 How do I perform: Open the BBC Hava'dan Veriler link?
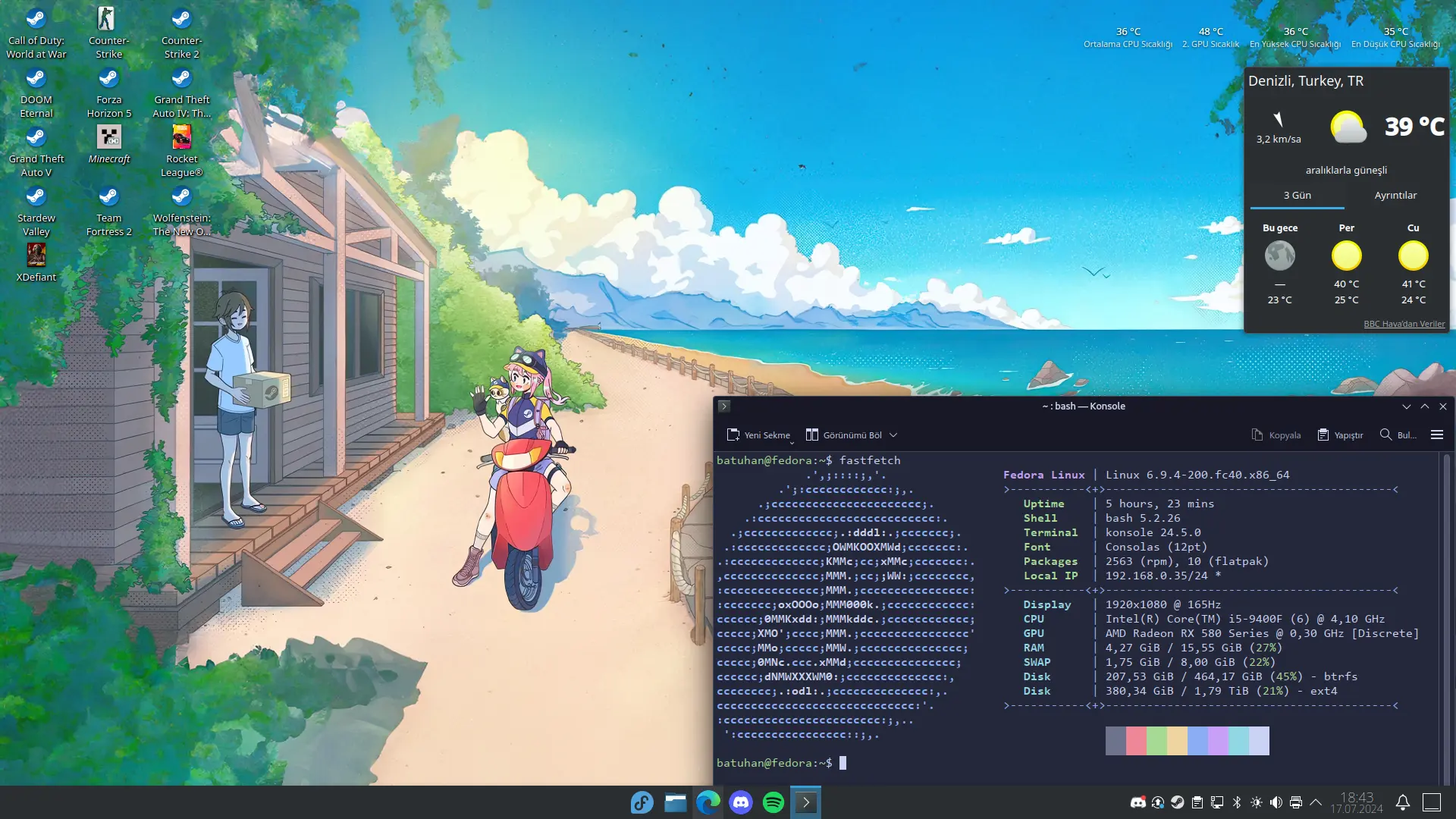coord(1404,324)
